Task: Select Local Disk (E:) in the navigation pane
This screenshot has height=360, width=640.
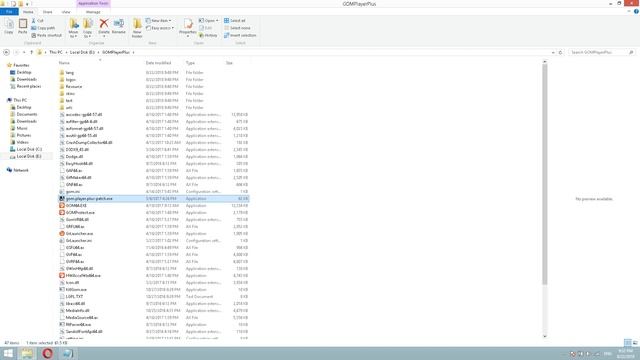Action: 29,156
